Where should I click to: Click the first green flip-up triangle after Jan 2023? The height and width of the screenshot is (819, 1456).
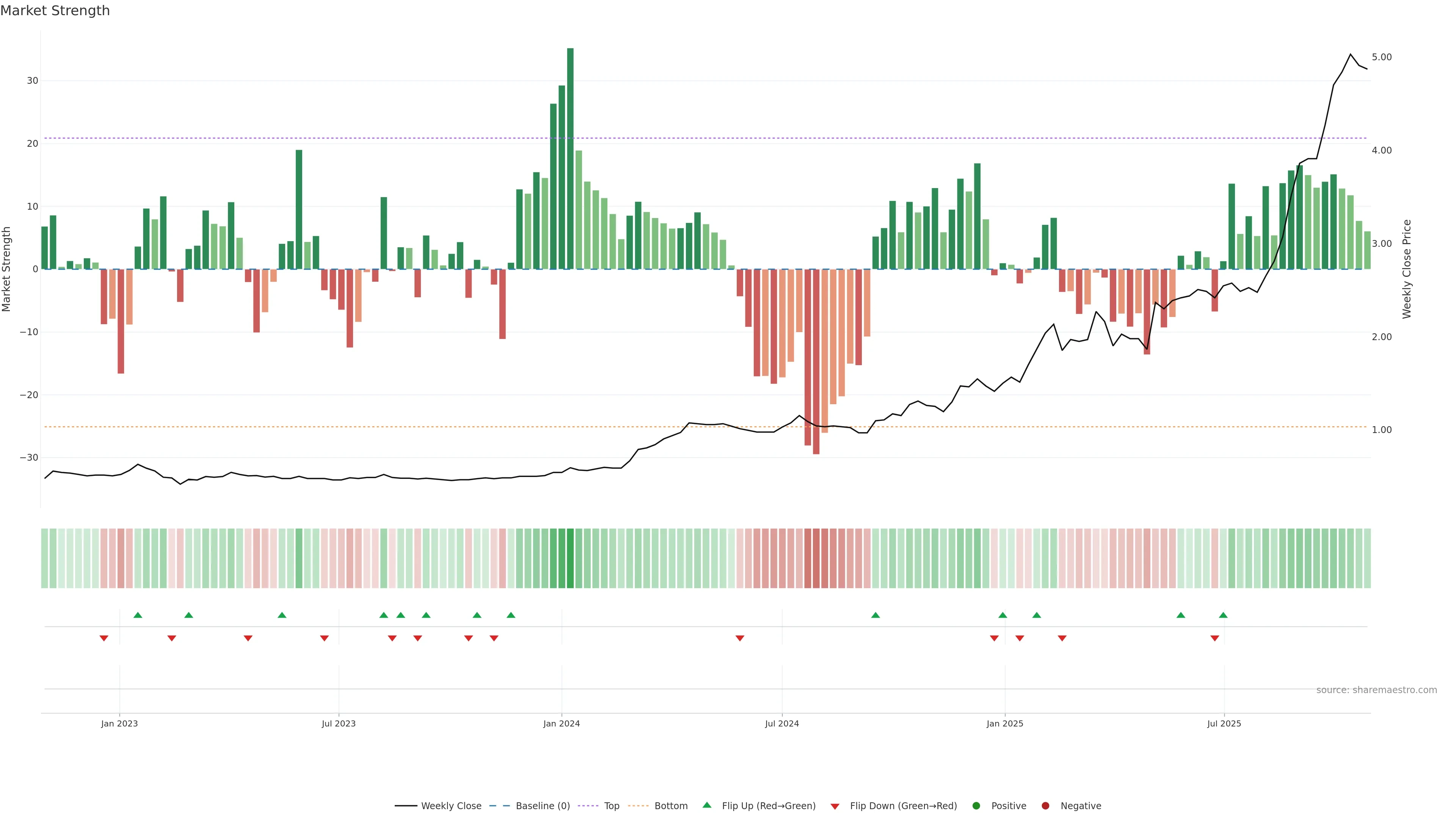[x=137, y=615]
